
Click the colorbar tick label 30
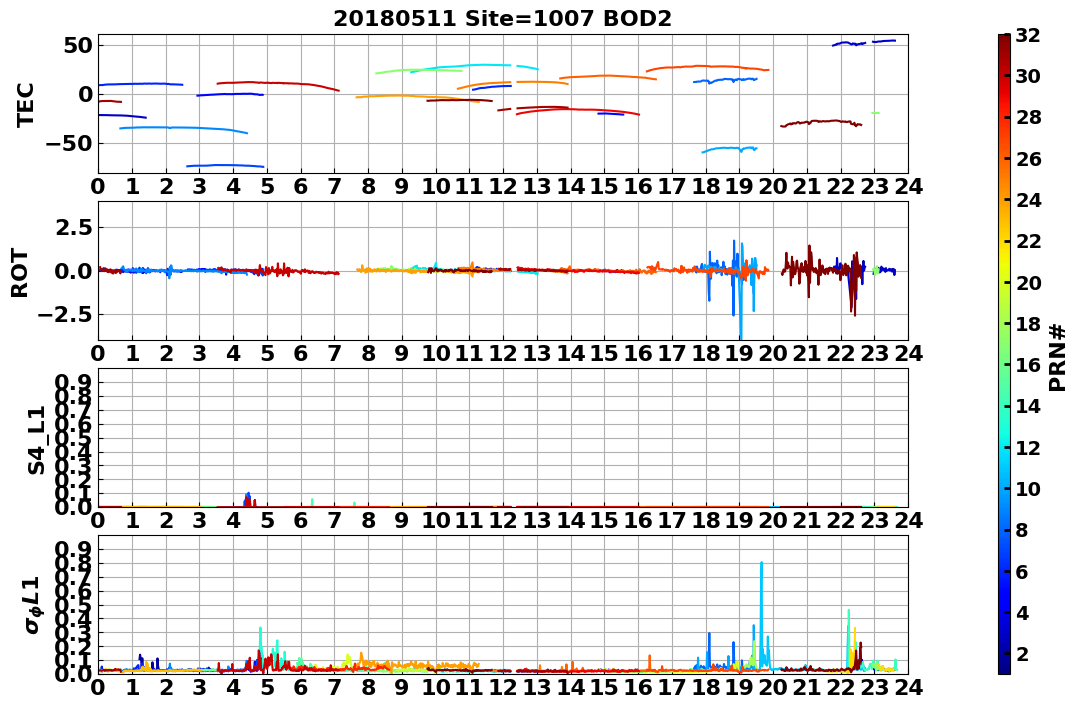point(1028,76)
